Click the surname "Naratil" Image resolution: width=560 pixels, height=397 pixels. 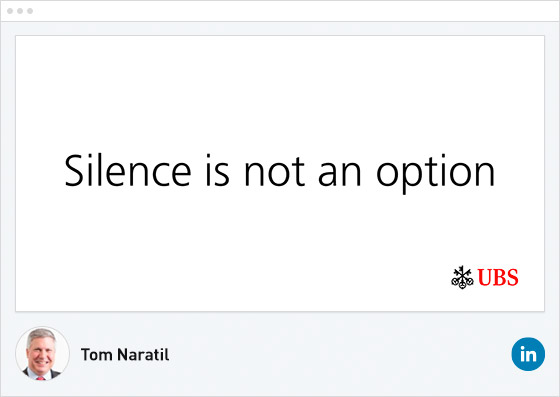143,355
